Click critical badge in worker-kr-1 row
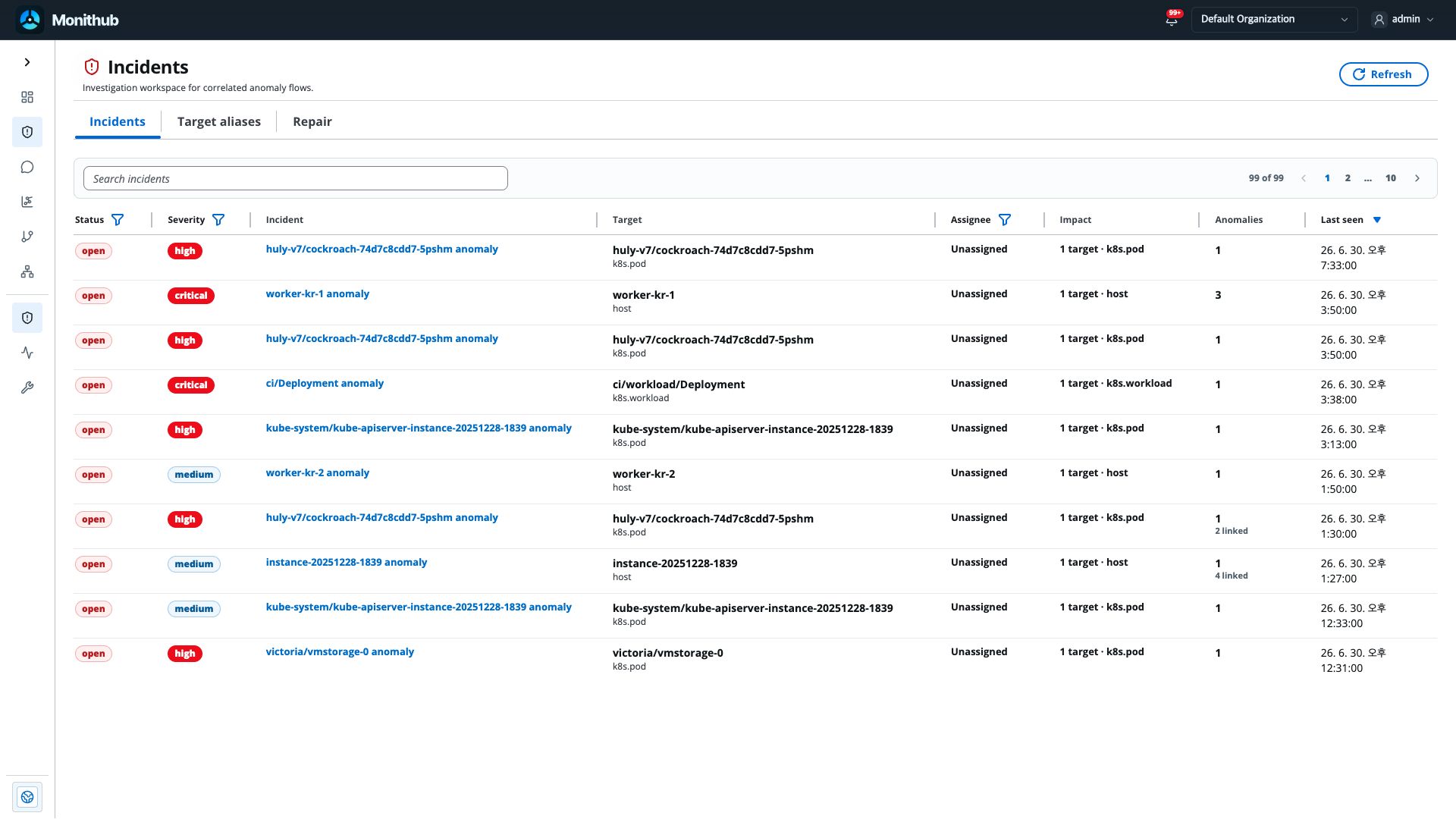Image resolution: width=1456 pixels, height=819 pixels. (x=191, y=296)
